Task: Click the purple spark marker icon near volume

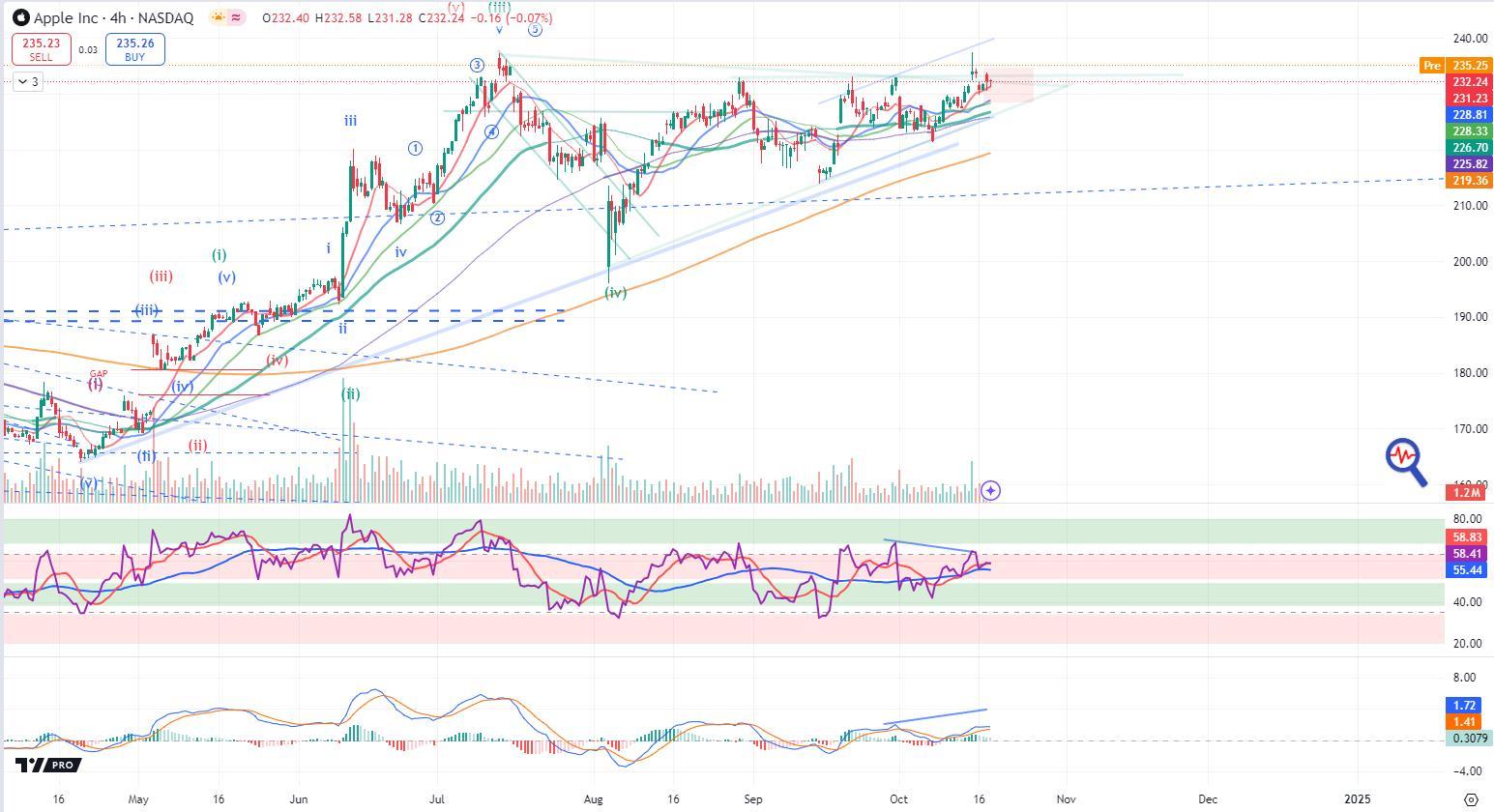Action: click(x=990, y=491)
